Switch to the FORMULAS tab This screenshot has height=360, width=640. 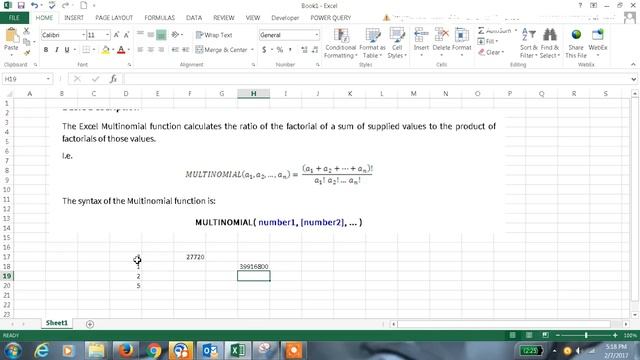[160, 18]
